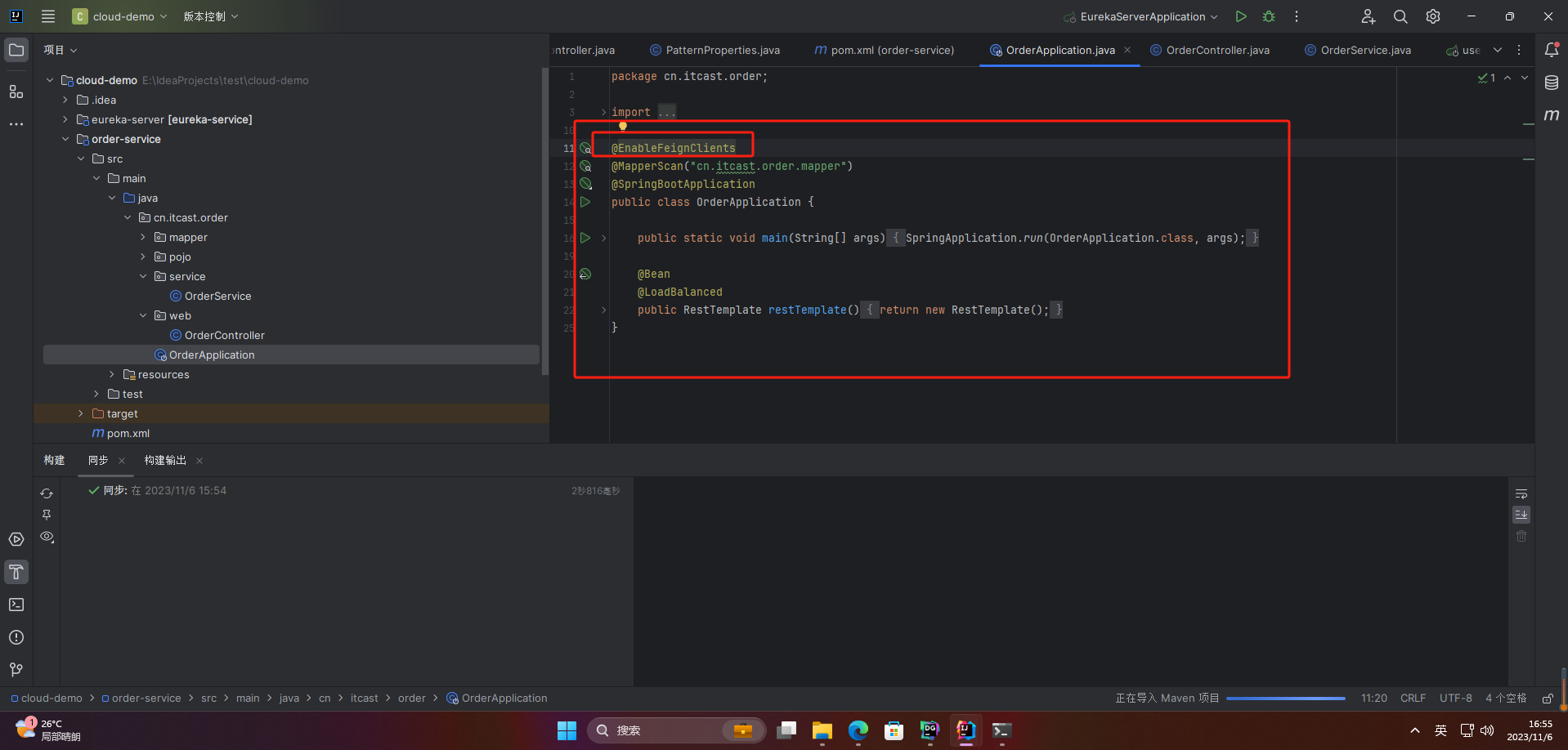The height and width of the screenshot is (750, 1568).
Task: Open EurekaServerApplication run configuration dropdown
Action: (1140, 16)
